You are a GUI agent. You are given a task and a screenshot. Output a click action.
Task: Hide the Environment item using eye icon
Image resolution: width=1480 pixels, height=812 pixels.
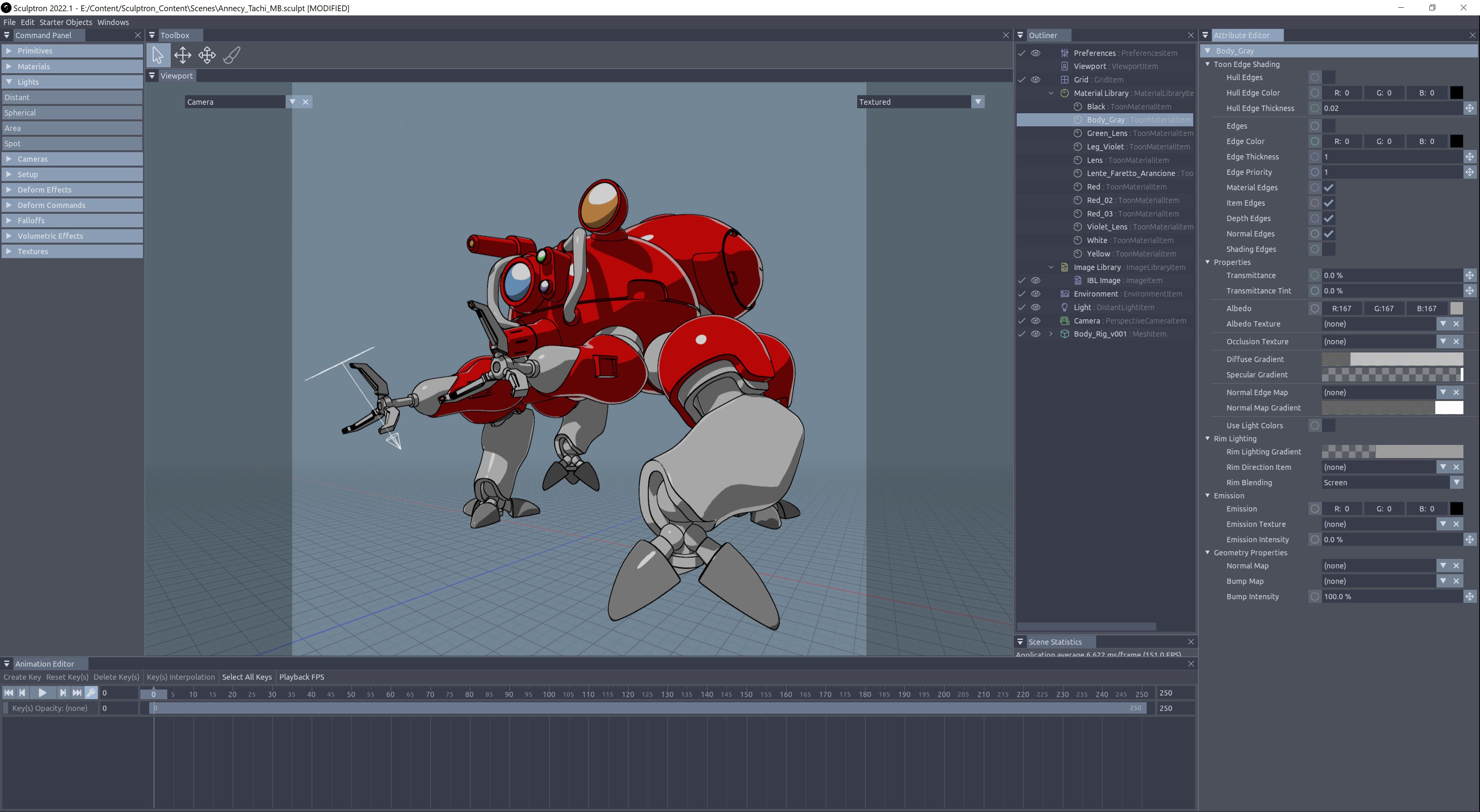coord(1035,294)
